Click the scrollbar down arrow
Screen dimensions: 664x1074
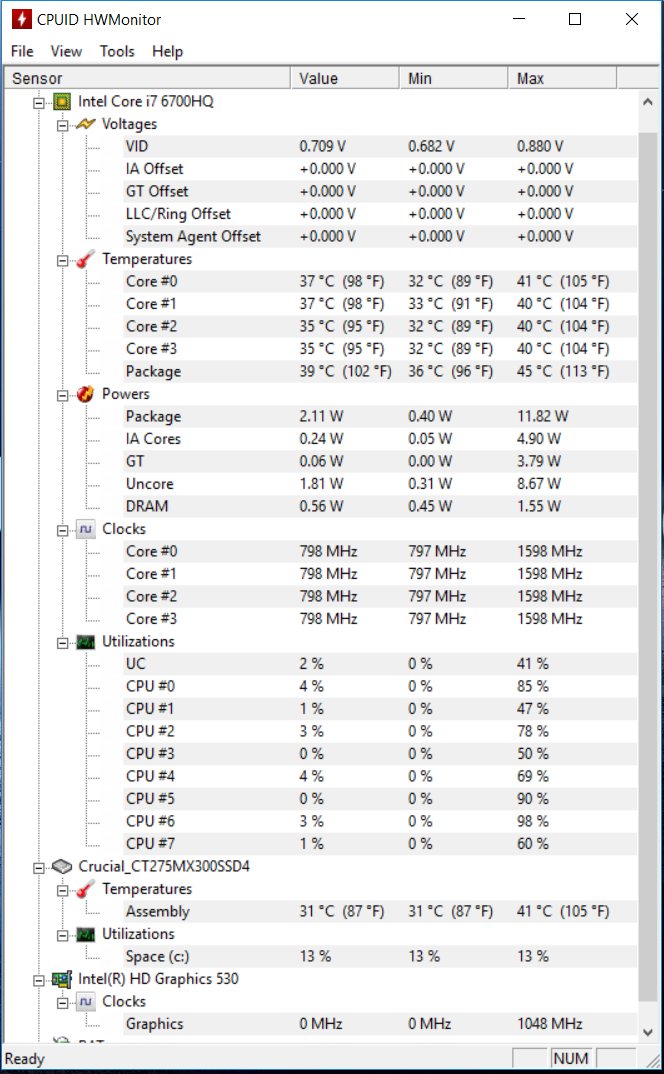click(648, 1032)
